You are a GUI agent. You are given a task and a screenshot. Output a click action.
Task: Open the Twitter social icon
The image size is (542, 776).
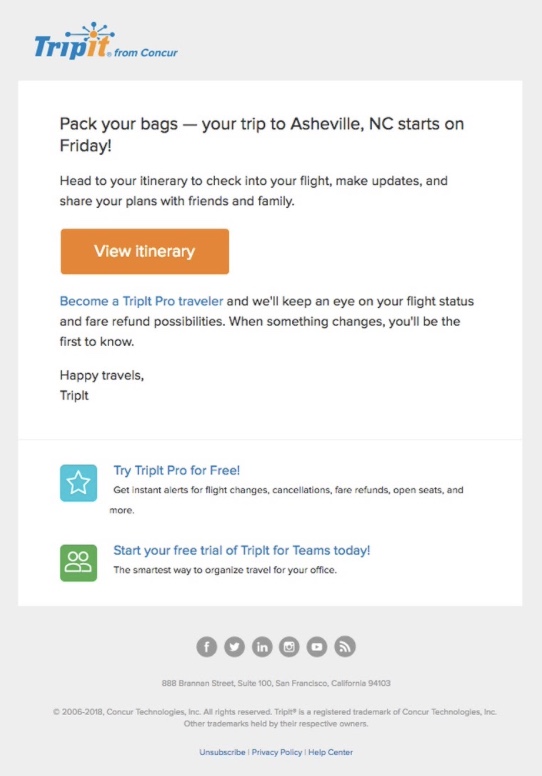(234, 646)
